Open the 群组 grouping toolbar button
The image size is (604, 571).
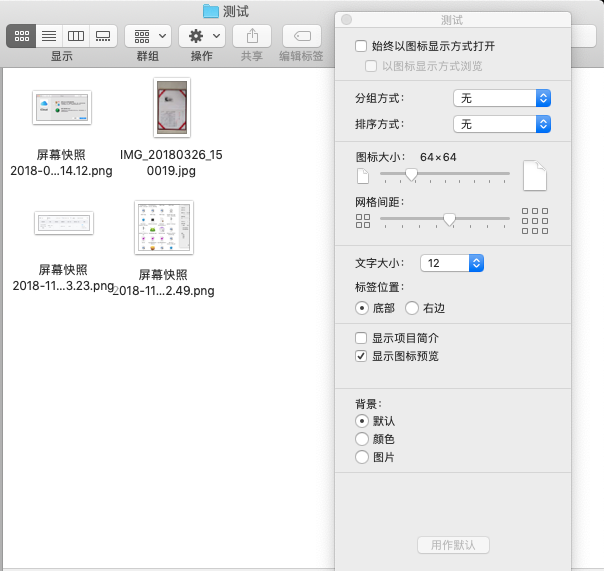(x=147, y=35)
